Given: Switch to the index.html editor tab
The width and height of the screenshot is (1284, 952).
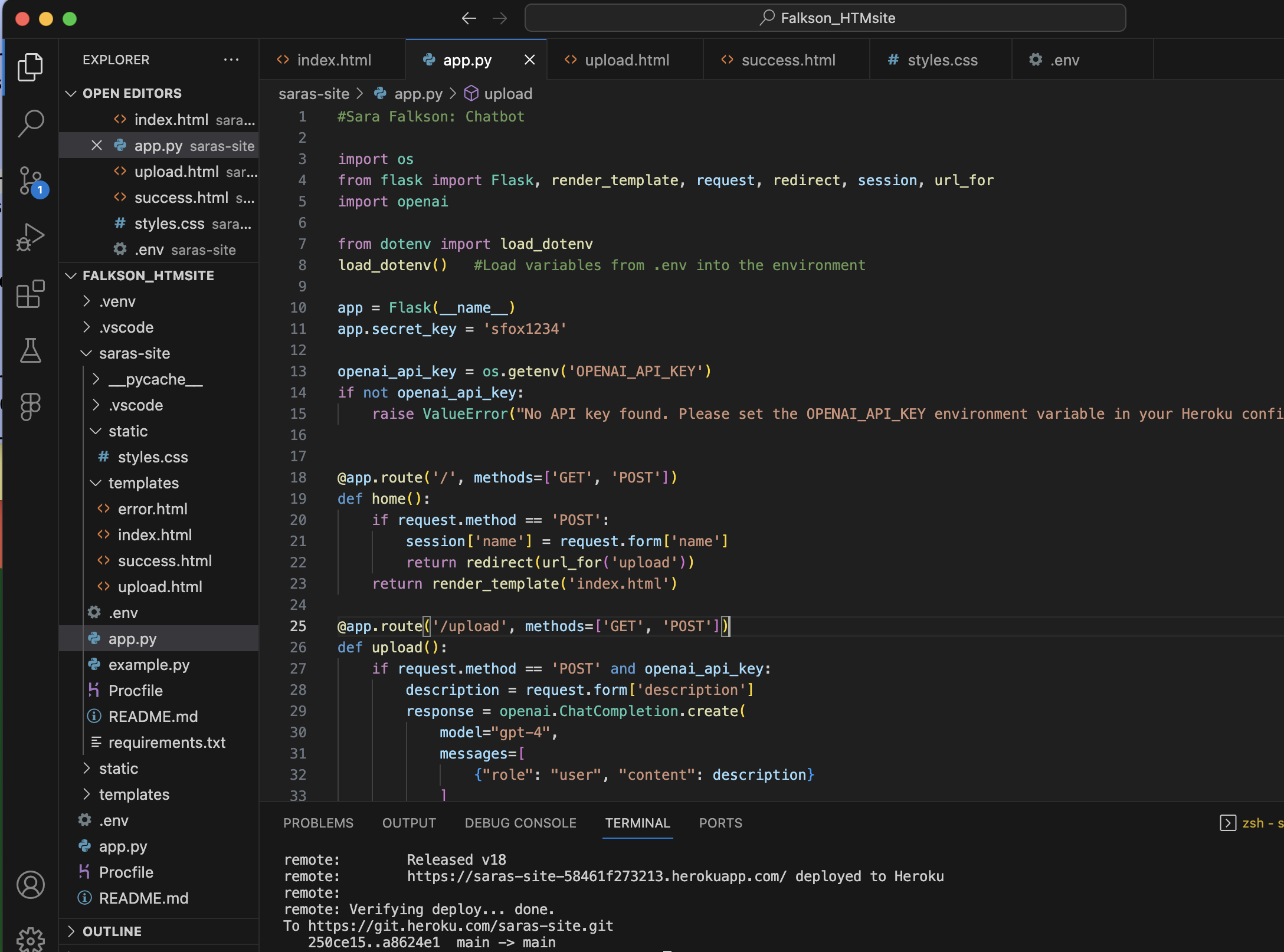Looking at the screenshot, I should click(x=332, y=60).
